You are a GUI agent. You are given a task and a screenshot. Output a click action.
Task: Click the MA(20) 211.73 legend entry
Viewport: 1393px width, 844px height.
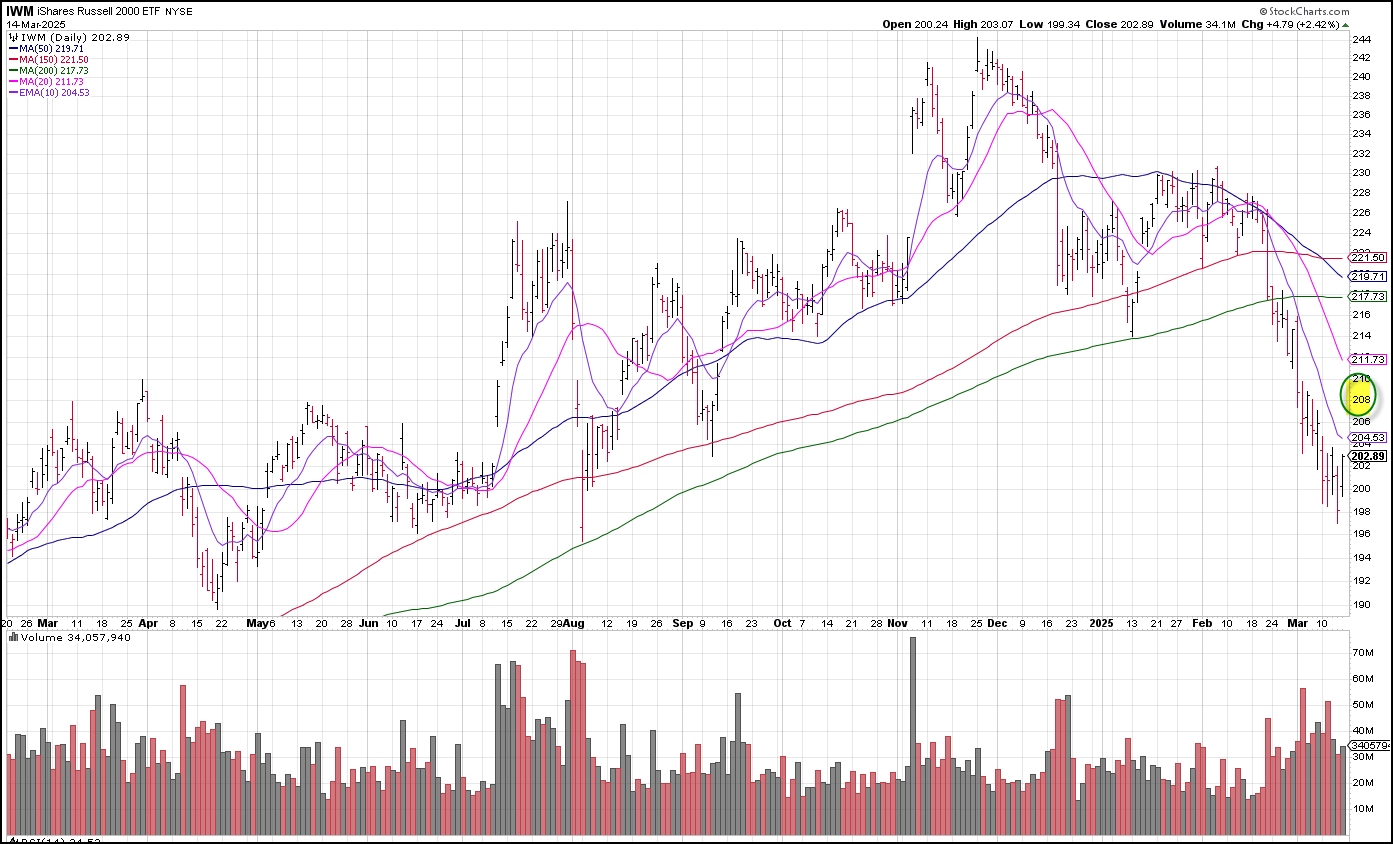45,81
